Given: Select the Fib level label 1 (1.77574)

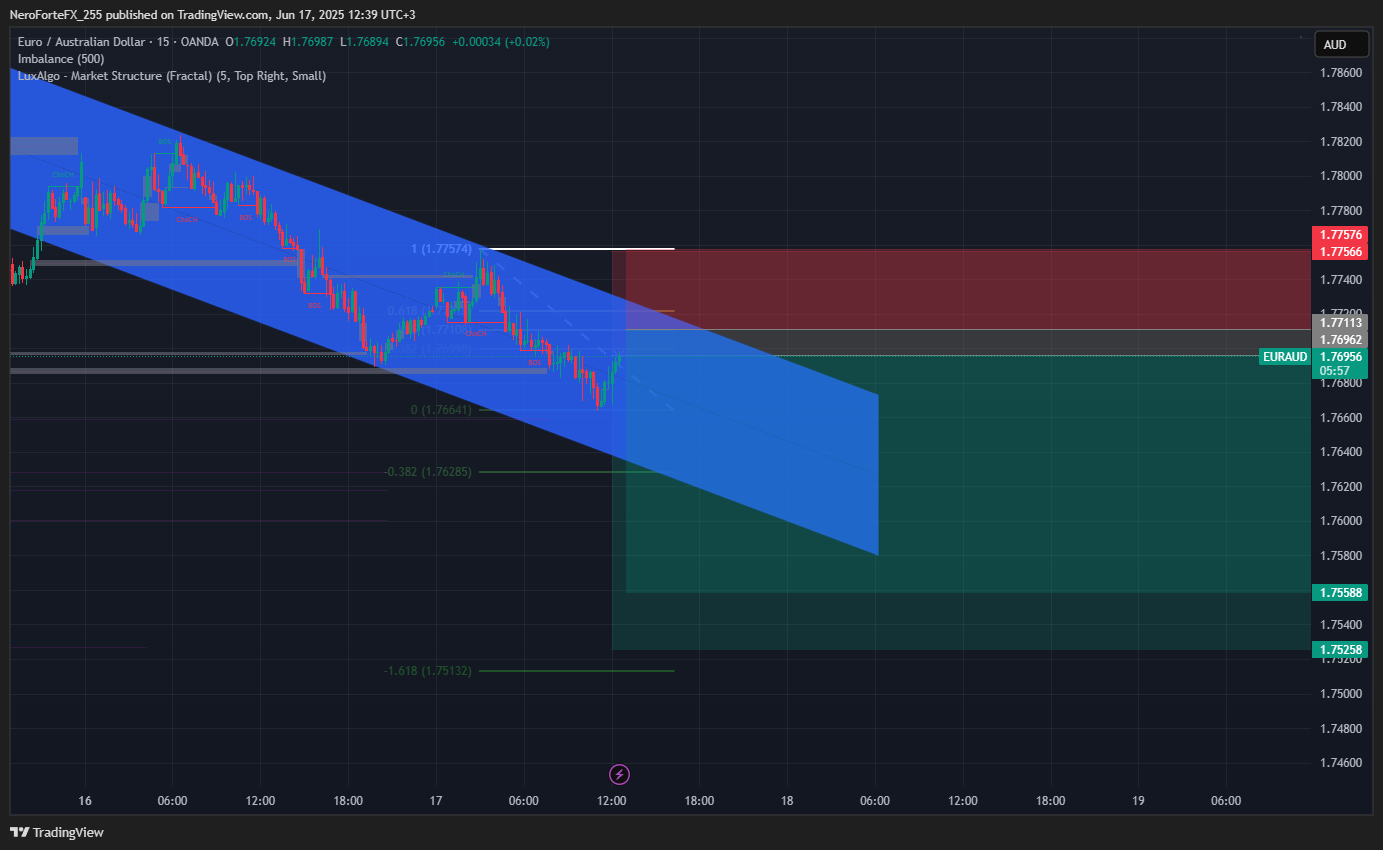Looking at the screenshot, I should (x=443, y=248).
